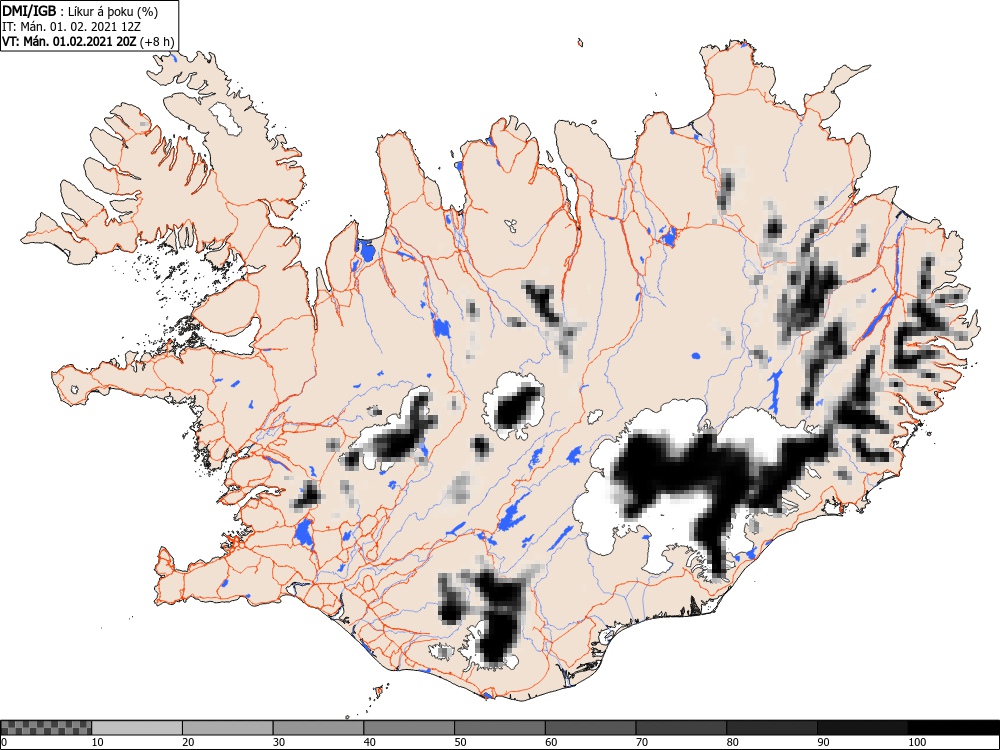Click the 'VT: Mán. 01.02.2021 20Z (+8 h)' line
Image resolution: width=1000 pixels, height=750 pixels.
click(x=88, y=41)
